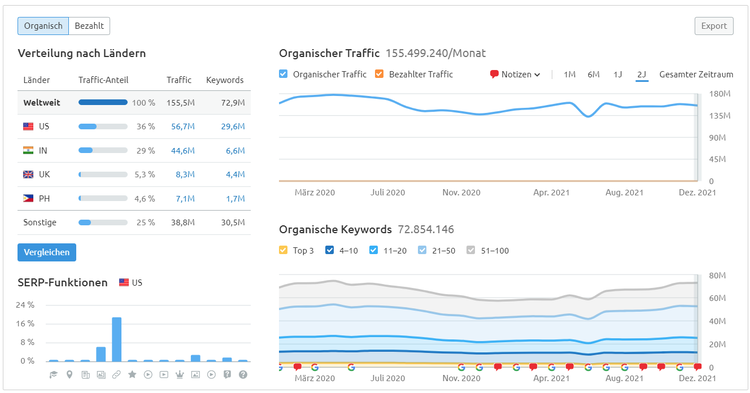Click the image pack icon right of the crown

[x=195, y=375]
